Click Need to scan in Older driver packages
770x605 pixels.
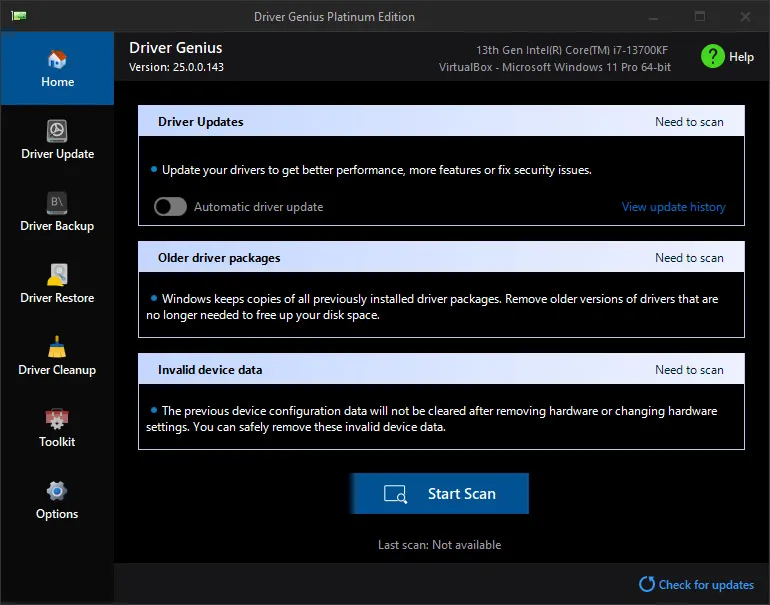(689, 258)
